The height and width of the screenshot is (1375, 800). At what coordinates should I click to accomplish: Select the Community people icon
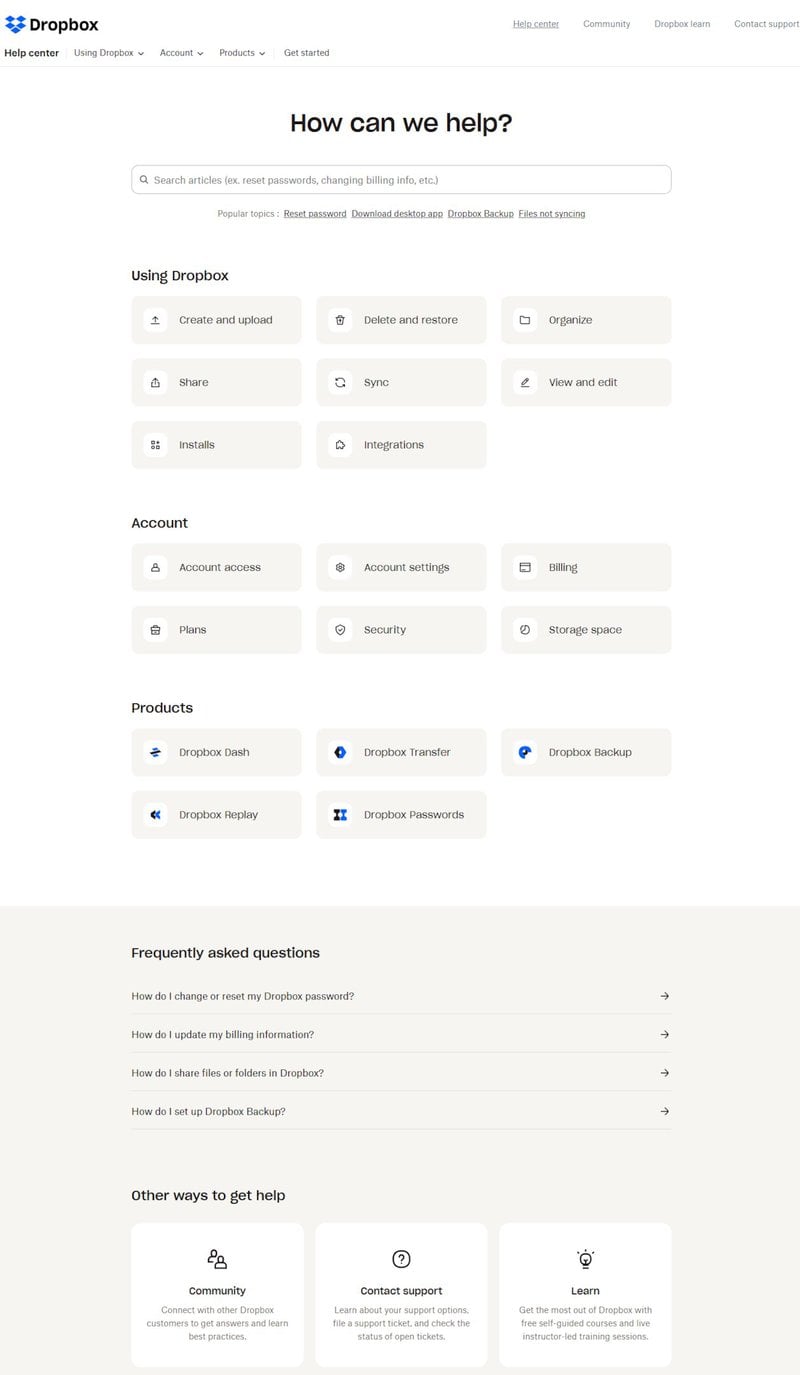pyautogui.click(x=216, y=1258)
